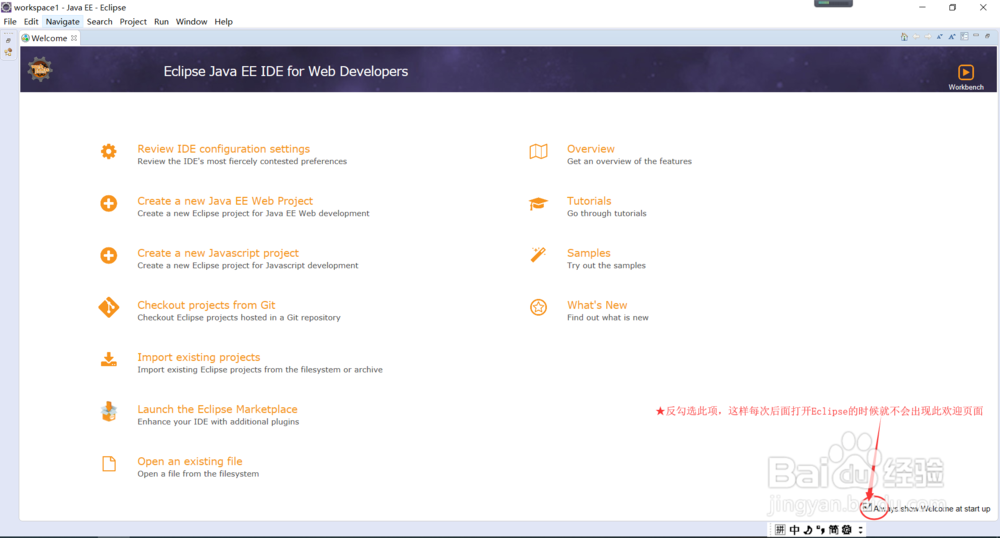Viewport: 1000px width, 538px height.
Task: Click the text 'Go through tutorials'
Action: tap(607, 214)
